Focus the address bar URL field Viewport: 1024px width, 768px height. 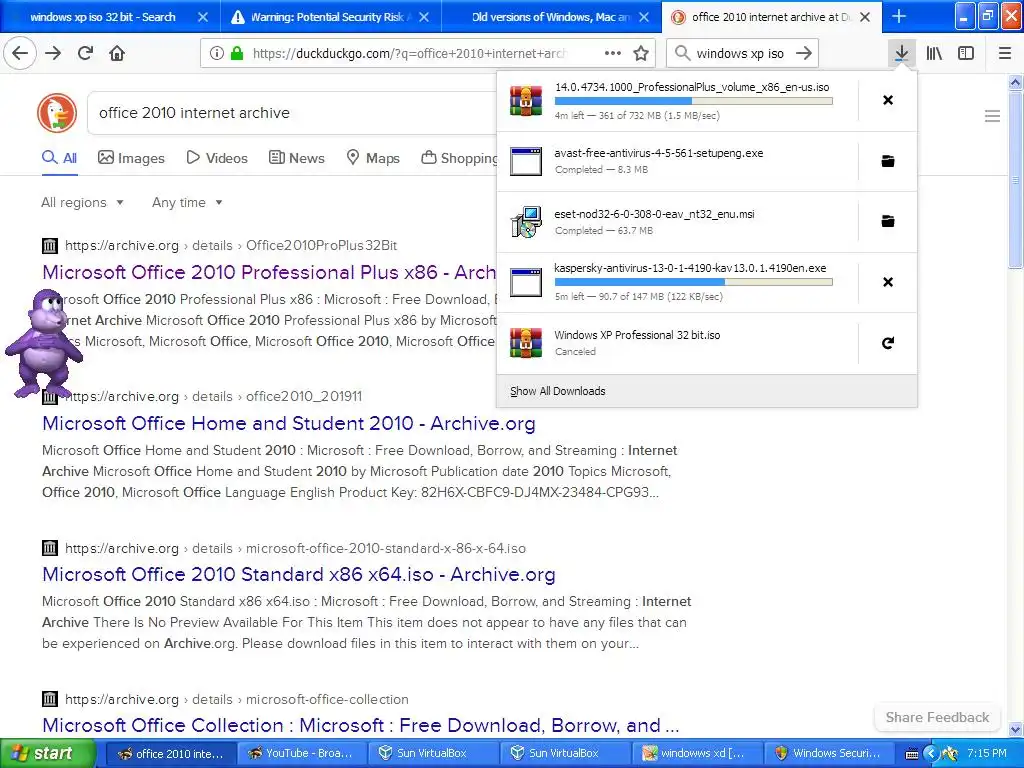click(x=408, y=54)
